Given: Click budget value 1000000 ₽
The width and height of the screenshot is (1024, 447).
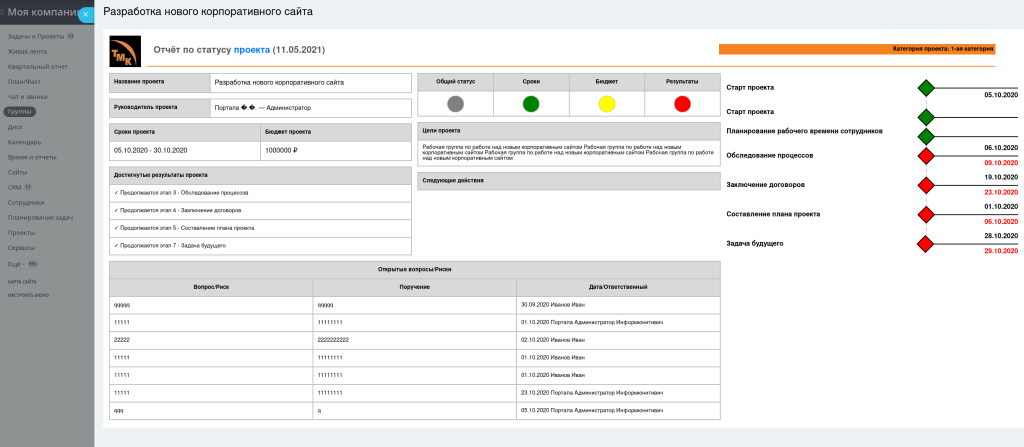Looking at the screenshot, I should coord(281,150).
